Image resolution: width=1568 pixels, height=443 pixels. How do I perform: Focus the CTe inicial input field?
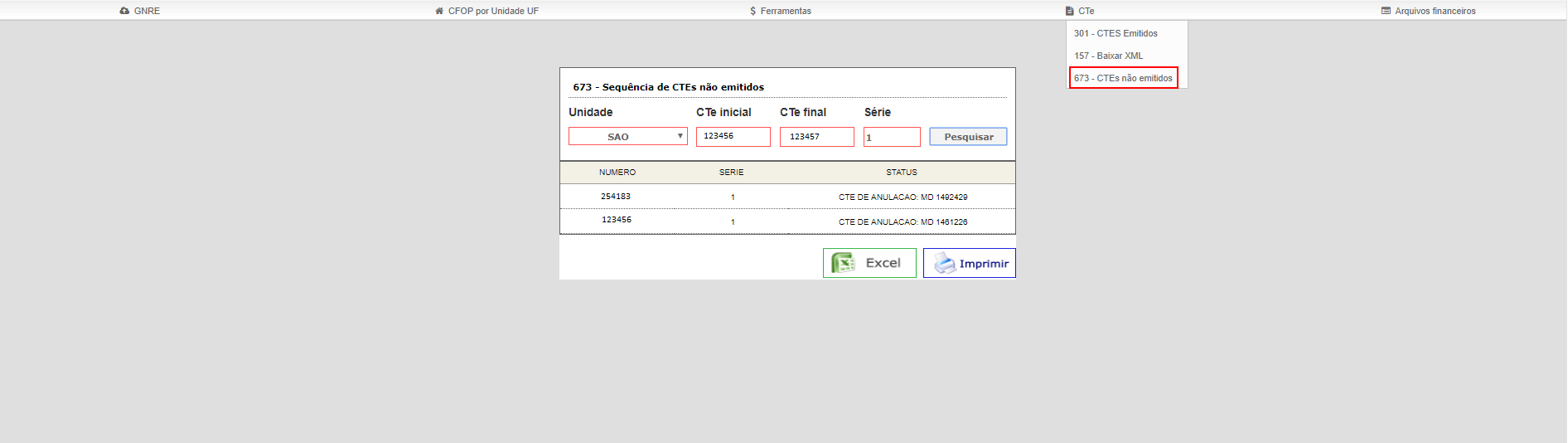(x=733, y=136)
